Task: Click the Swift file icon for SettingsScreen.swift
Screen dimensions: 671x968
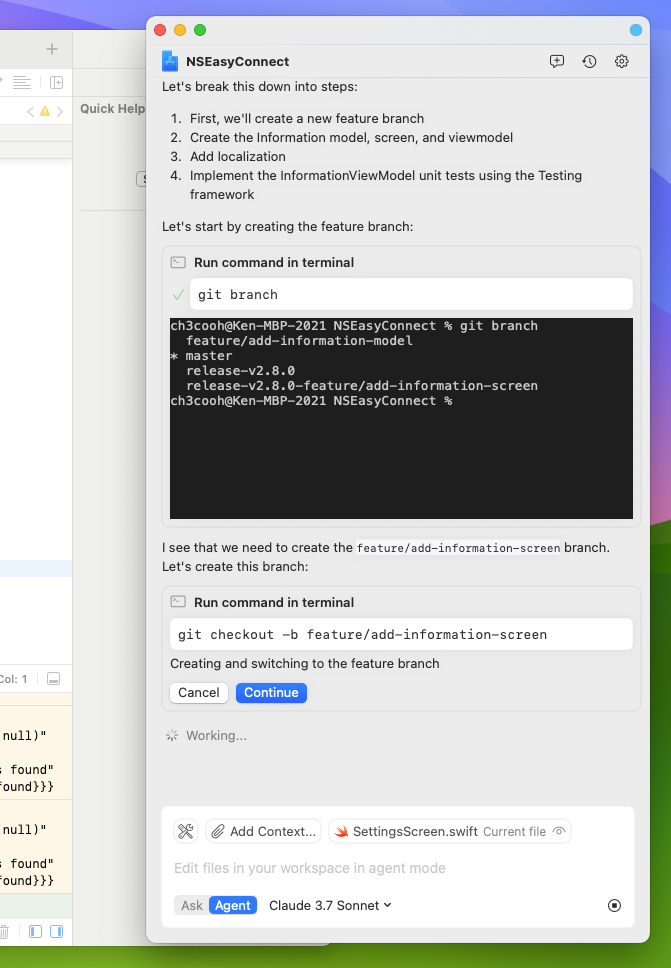Action: (341, 832)
